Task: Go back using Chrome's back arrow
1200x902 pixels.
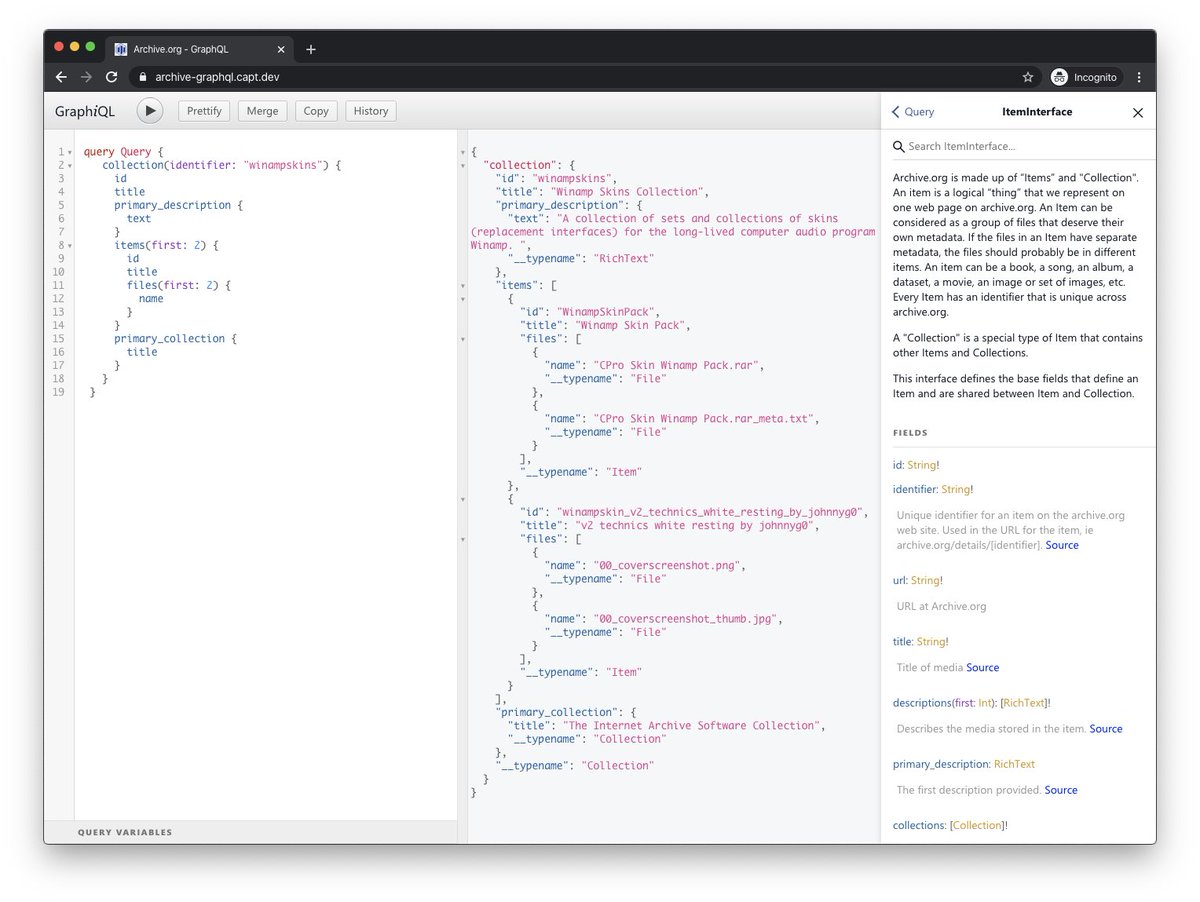Action: tap(62, 77)
